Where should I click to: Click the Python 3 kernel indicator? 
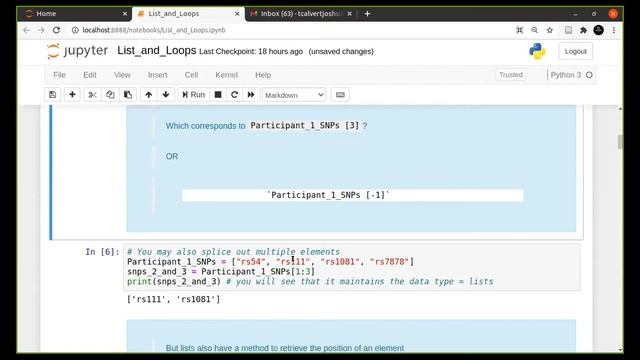pyautogui.click(x=565, y=75)
